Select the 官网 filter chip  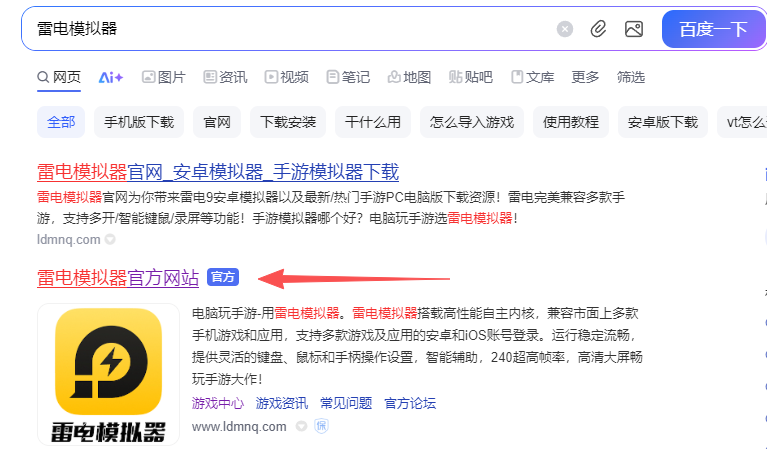click(217, 122)
